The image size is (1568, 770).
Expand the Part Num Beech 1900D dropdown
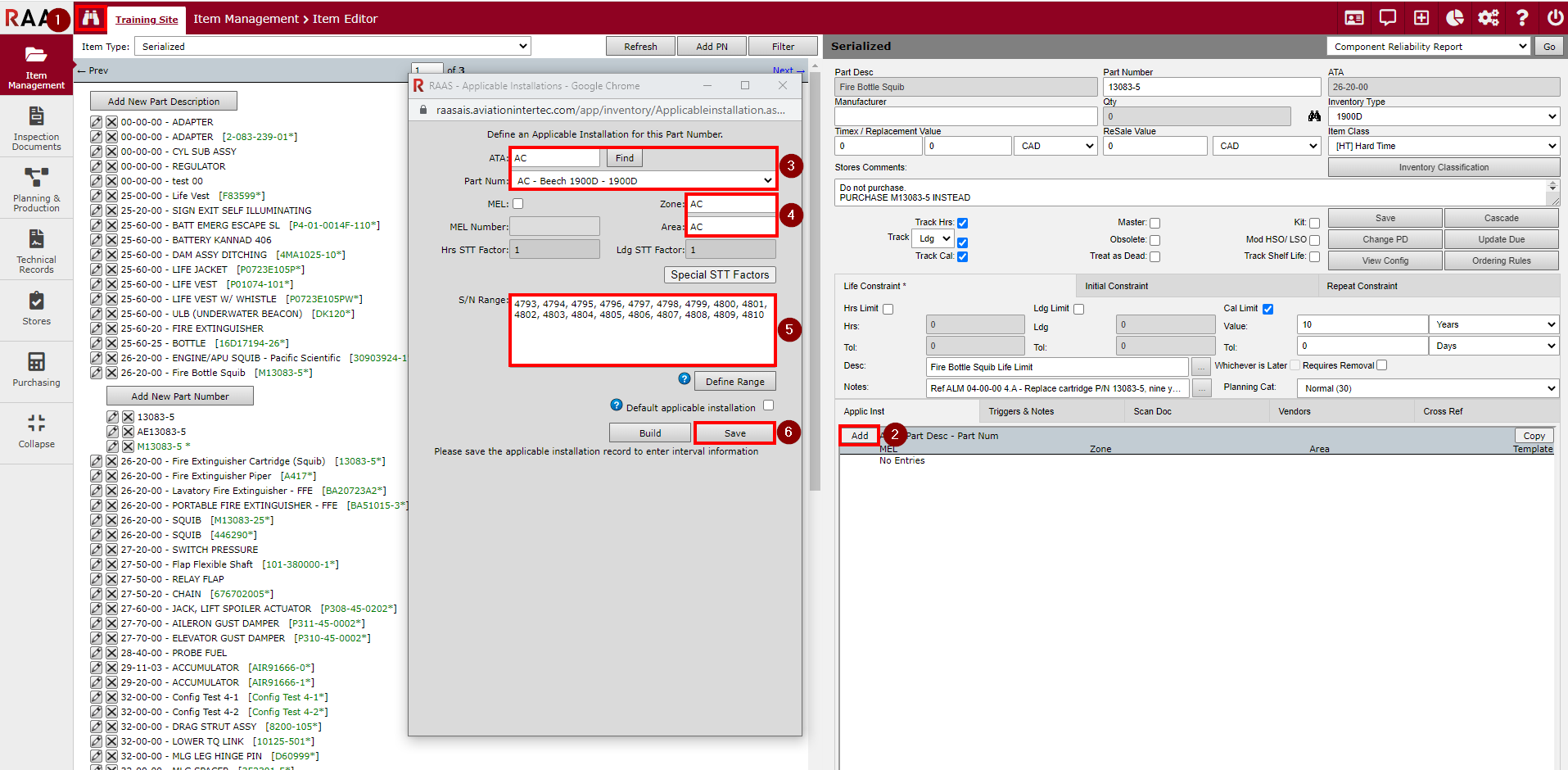[644, 181]
